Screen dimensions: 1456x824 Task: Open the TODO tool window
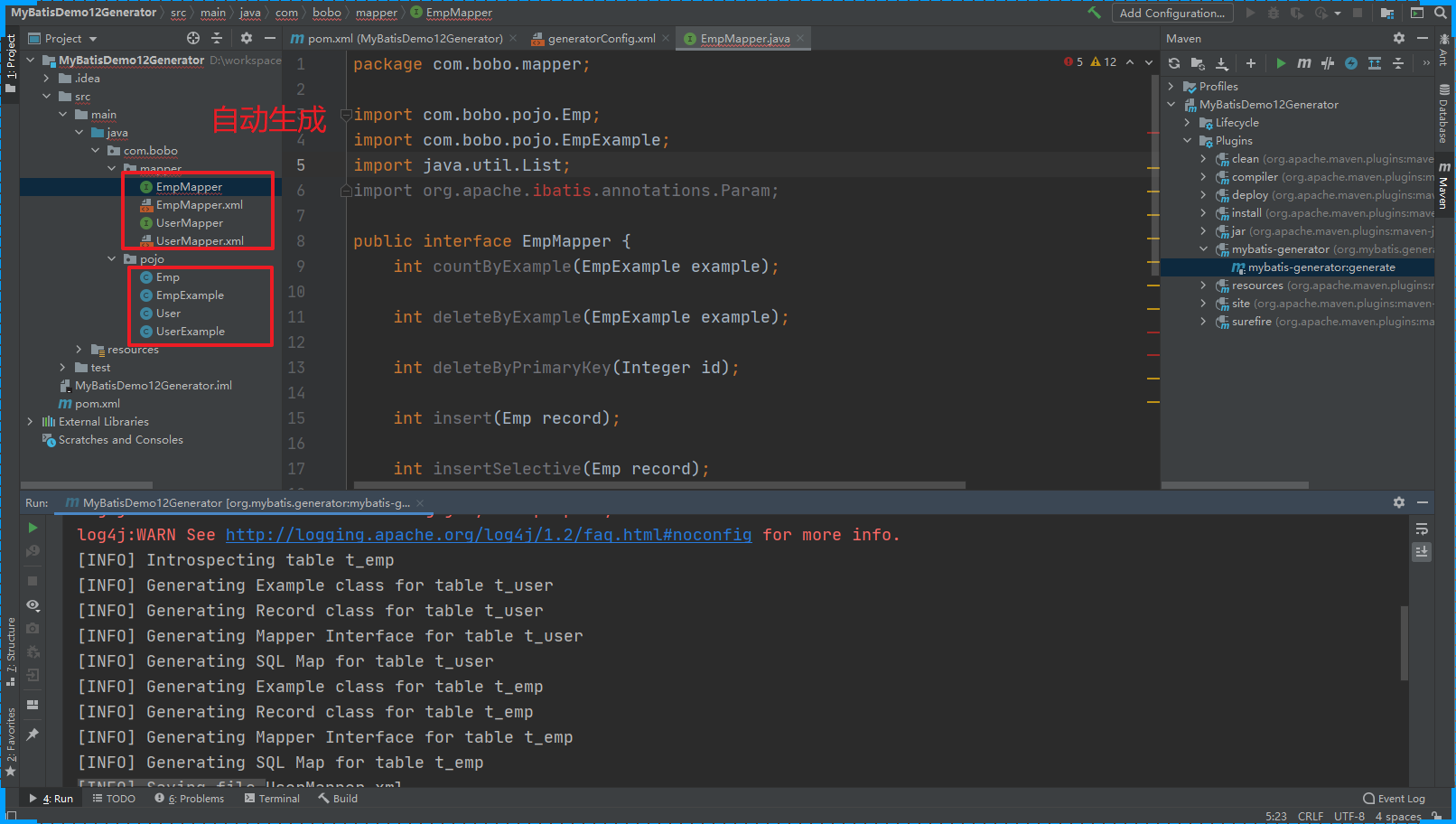[114, 799]
